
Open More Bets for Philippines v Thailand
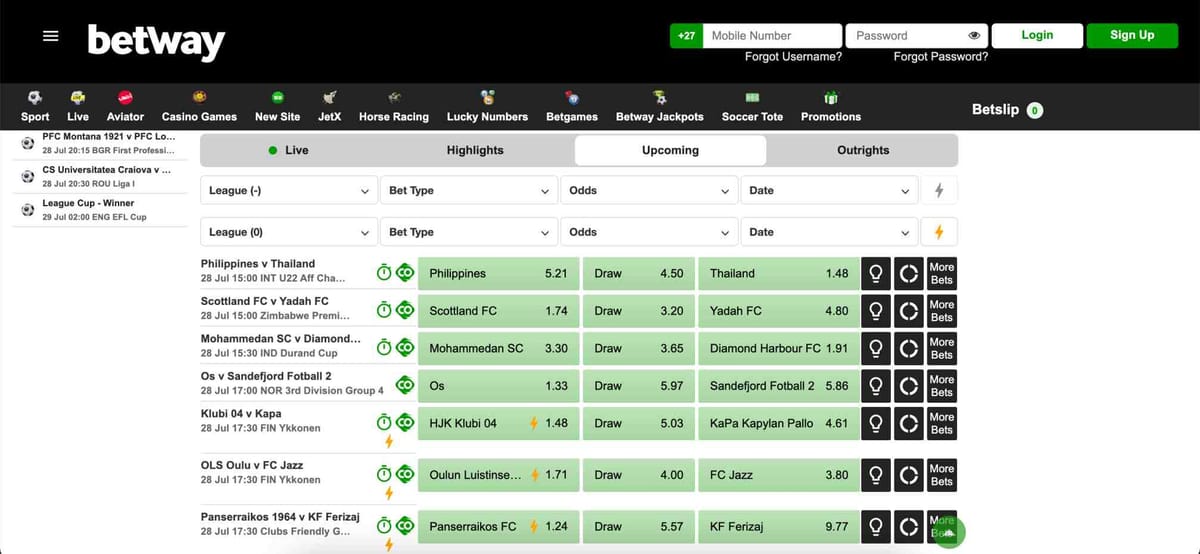(942, 273)
